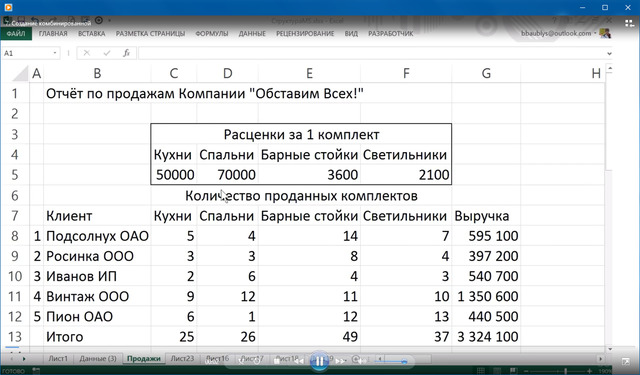Select revenue cell 397 200
This screenshot has width=640, height=375.
pyautogui.click(x=486, y=256)
